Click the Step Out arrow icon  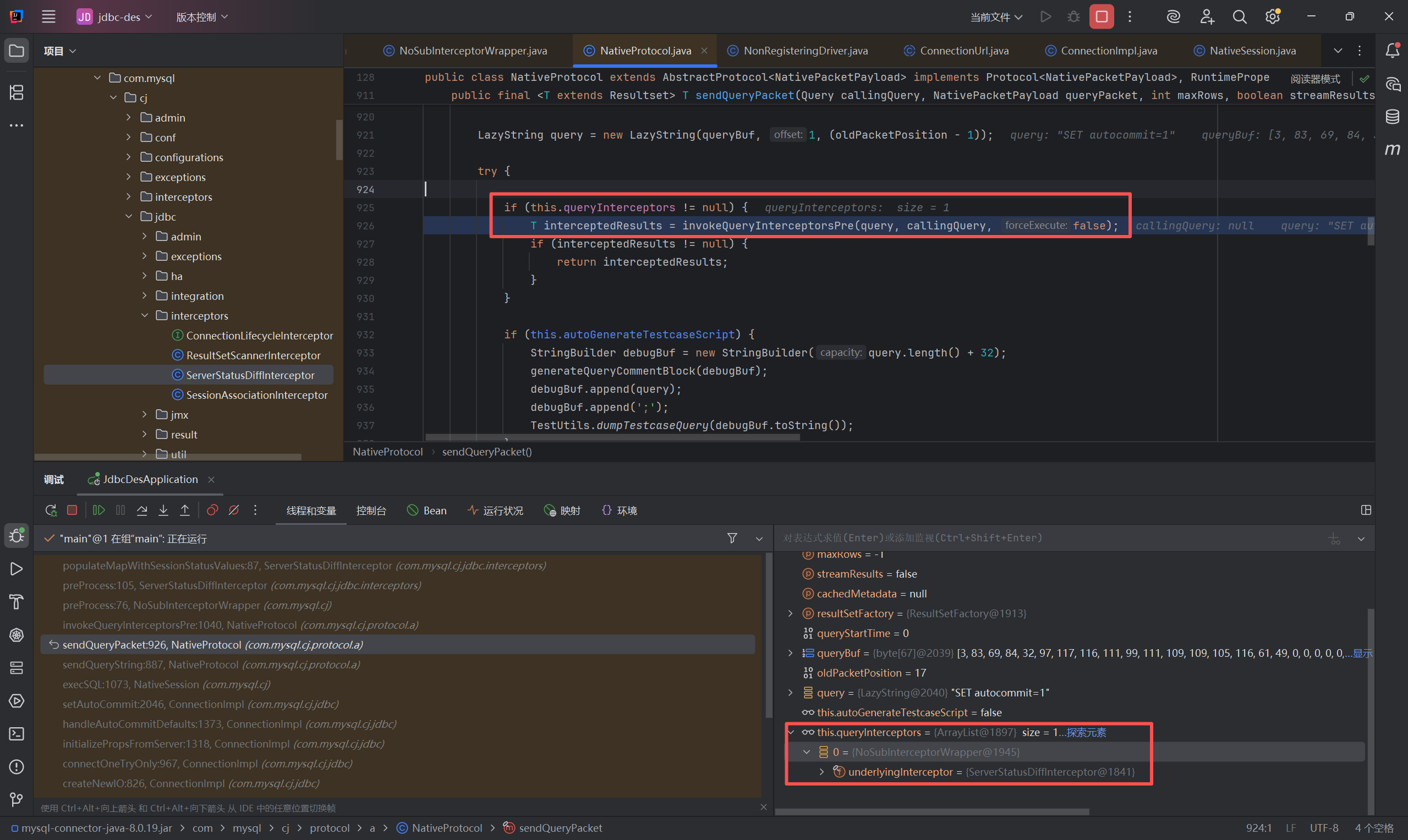[184, 510]
